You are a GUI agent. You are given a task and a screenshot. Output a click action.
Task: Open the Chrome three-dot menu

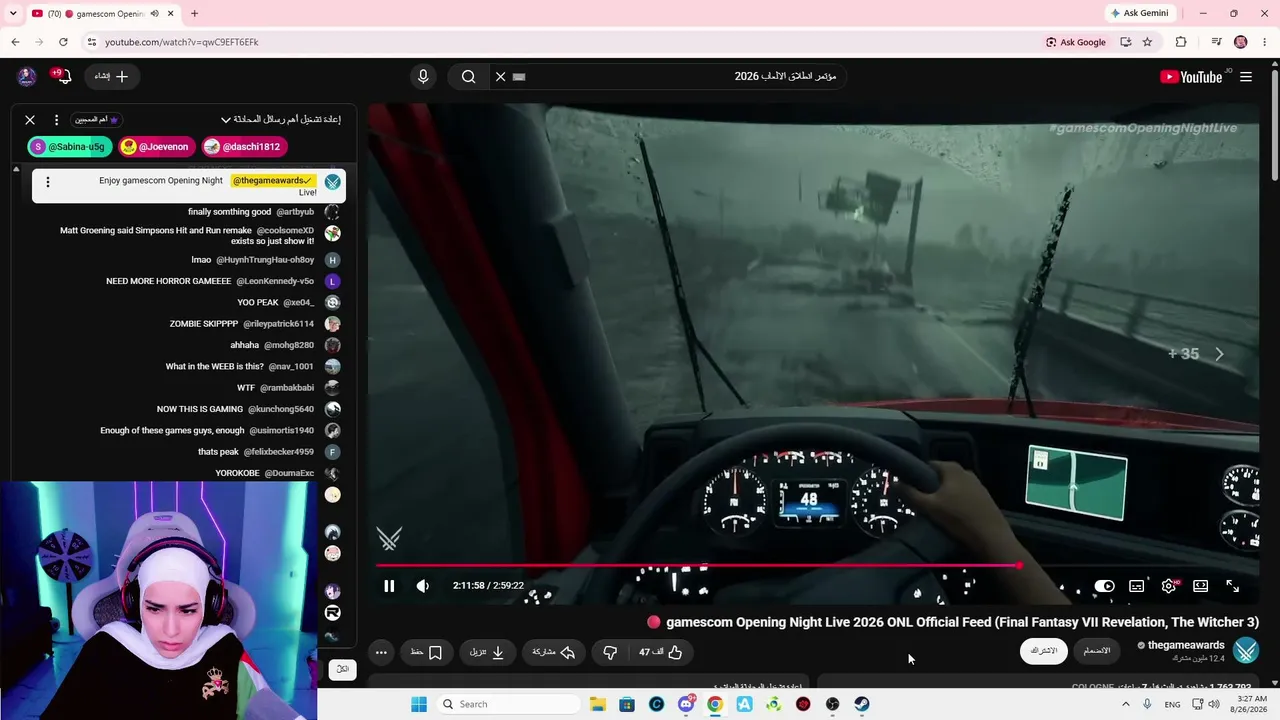click(1263, 42)
